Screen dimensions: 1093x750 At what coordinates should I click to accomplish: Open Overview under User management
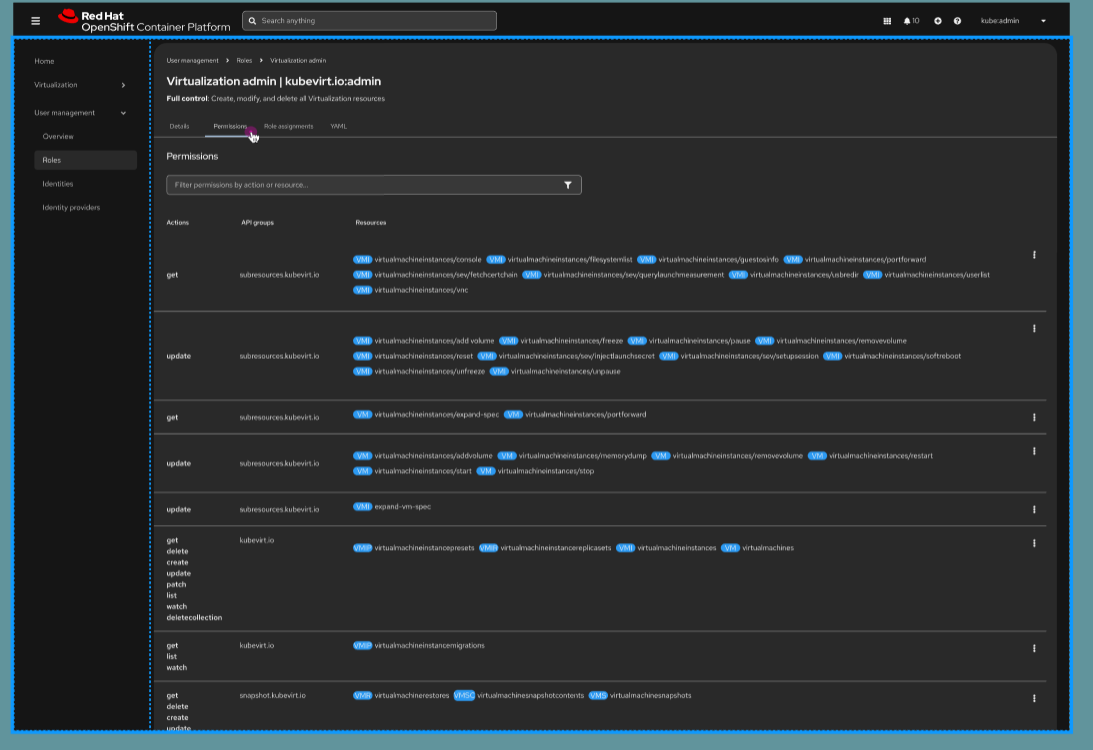pos(58,137)
